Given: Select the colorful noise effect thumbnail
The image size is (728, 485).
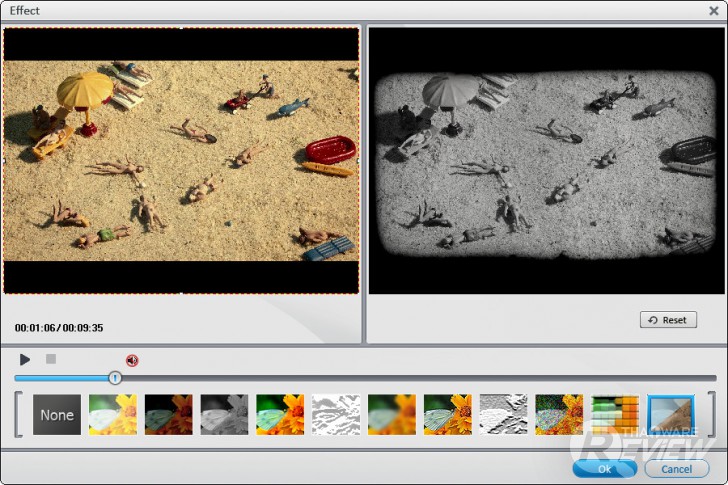Looking at the screenshot, I should [x=559, y=414].
